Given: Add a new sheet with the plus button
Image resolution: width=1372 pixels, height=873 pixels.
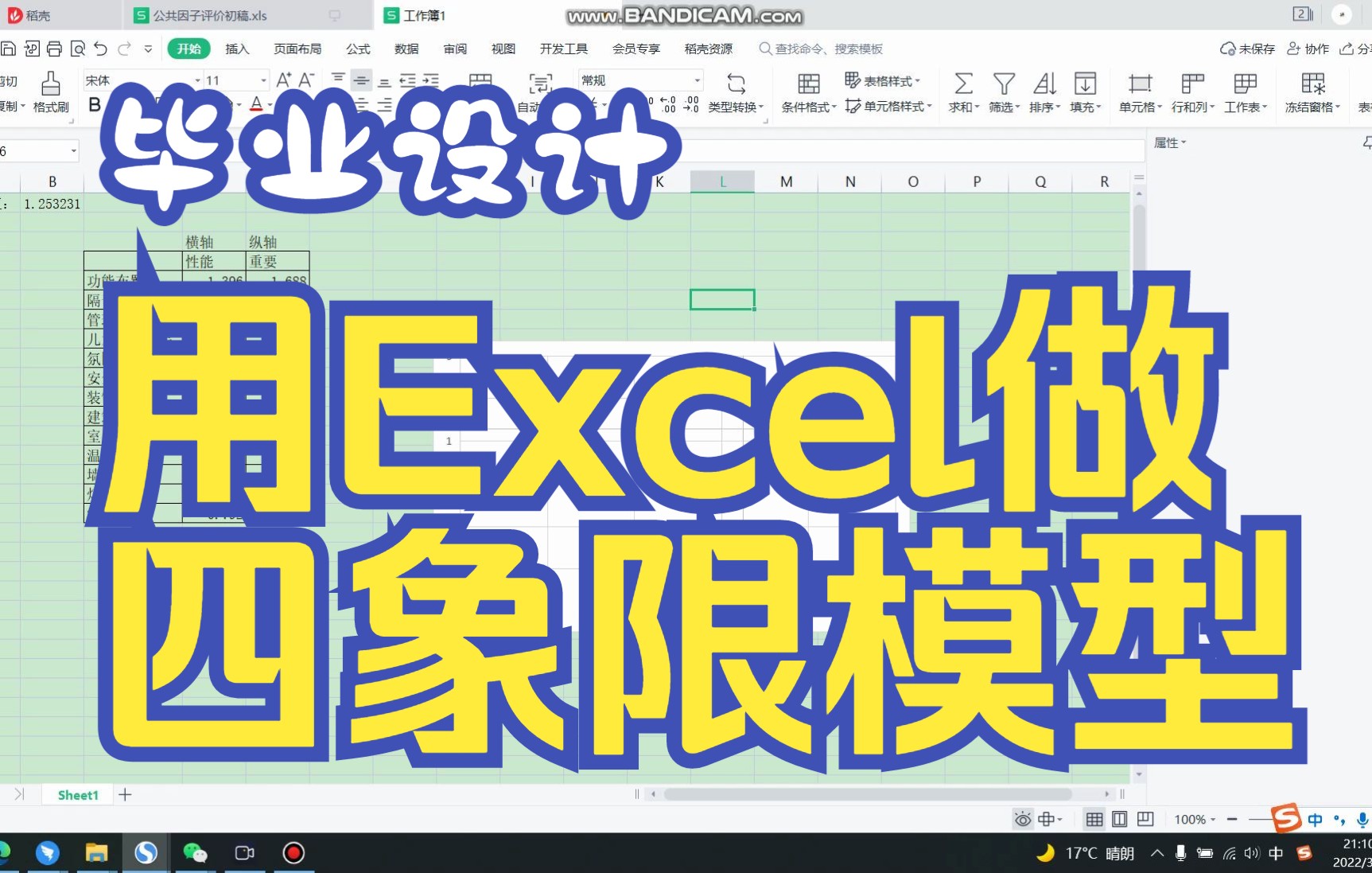Looking at the screenshot, I should tap(125, 794).
